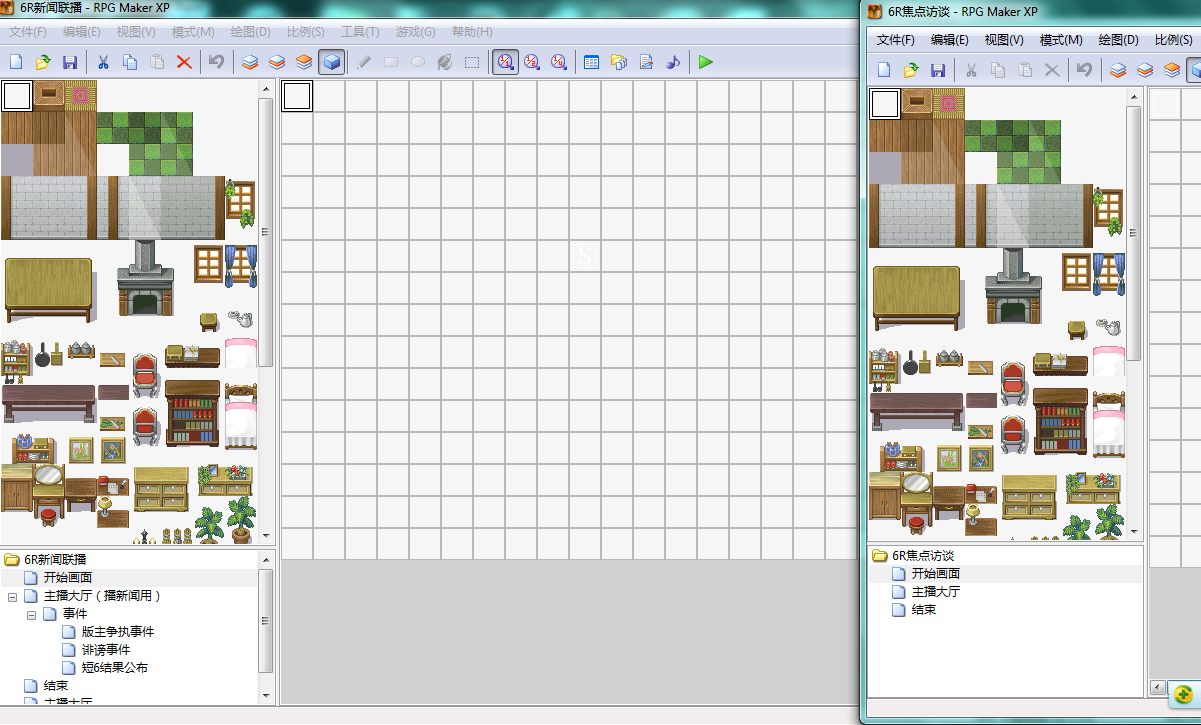Click the Cut scissors icon in 6R新闻联播 toolbar
This screenshot has width=1201, height=725.
coord(103,62)
